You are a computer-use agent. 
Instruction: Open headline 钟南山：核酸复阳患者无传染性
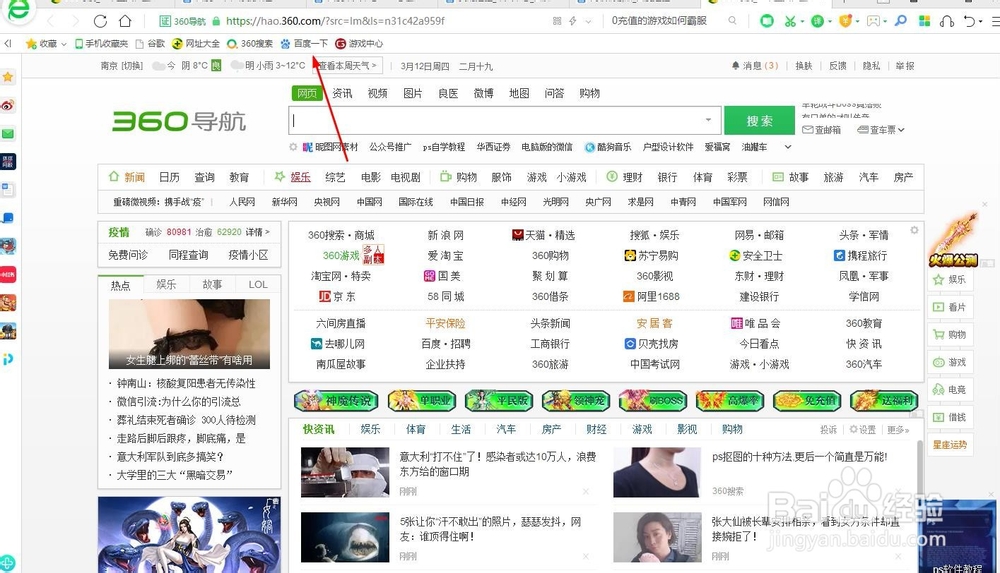point(186,383)
